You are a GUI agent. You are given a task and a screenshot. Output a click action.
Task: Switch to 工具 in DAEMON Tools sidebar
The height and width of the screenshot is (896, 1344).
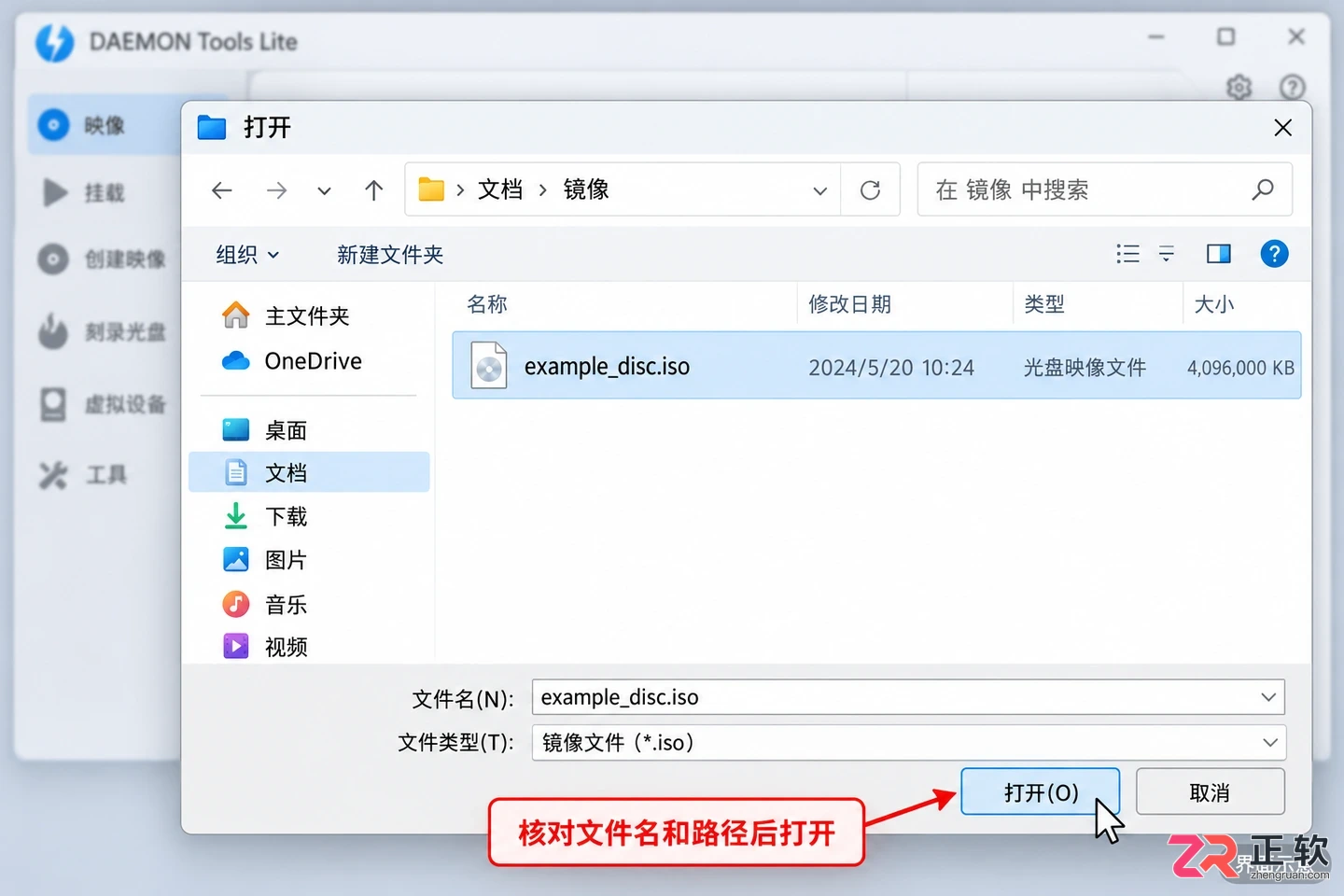pyautogui.click(x=105, y=475)
